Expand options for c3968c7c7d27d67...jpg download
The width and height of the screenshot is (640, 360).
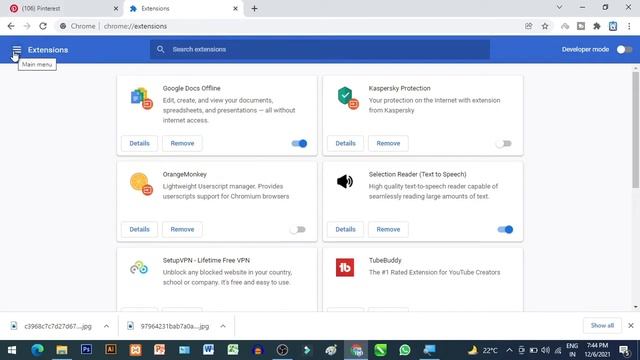(x=107, y=326)
